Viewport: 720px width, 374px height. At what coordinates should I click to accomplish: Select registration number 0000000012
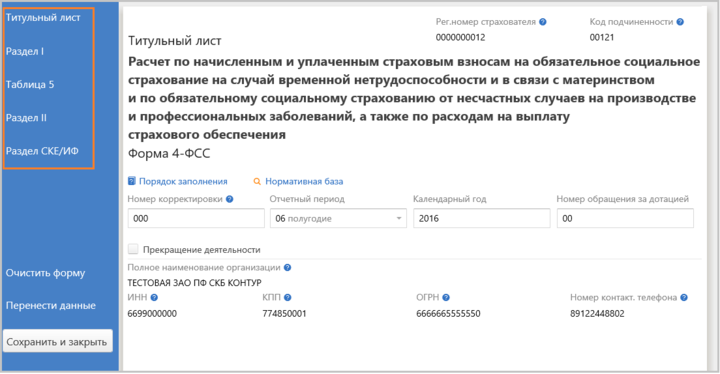coord(461,38)
